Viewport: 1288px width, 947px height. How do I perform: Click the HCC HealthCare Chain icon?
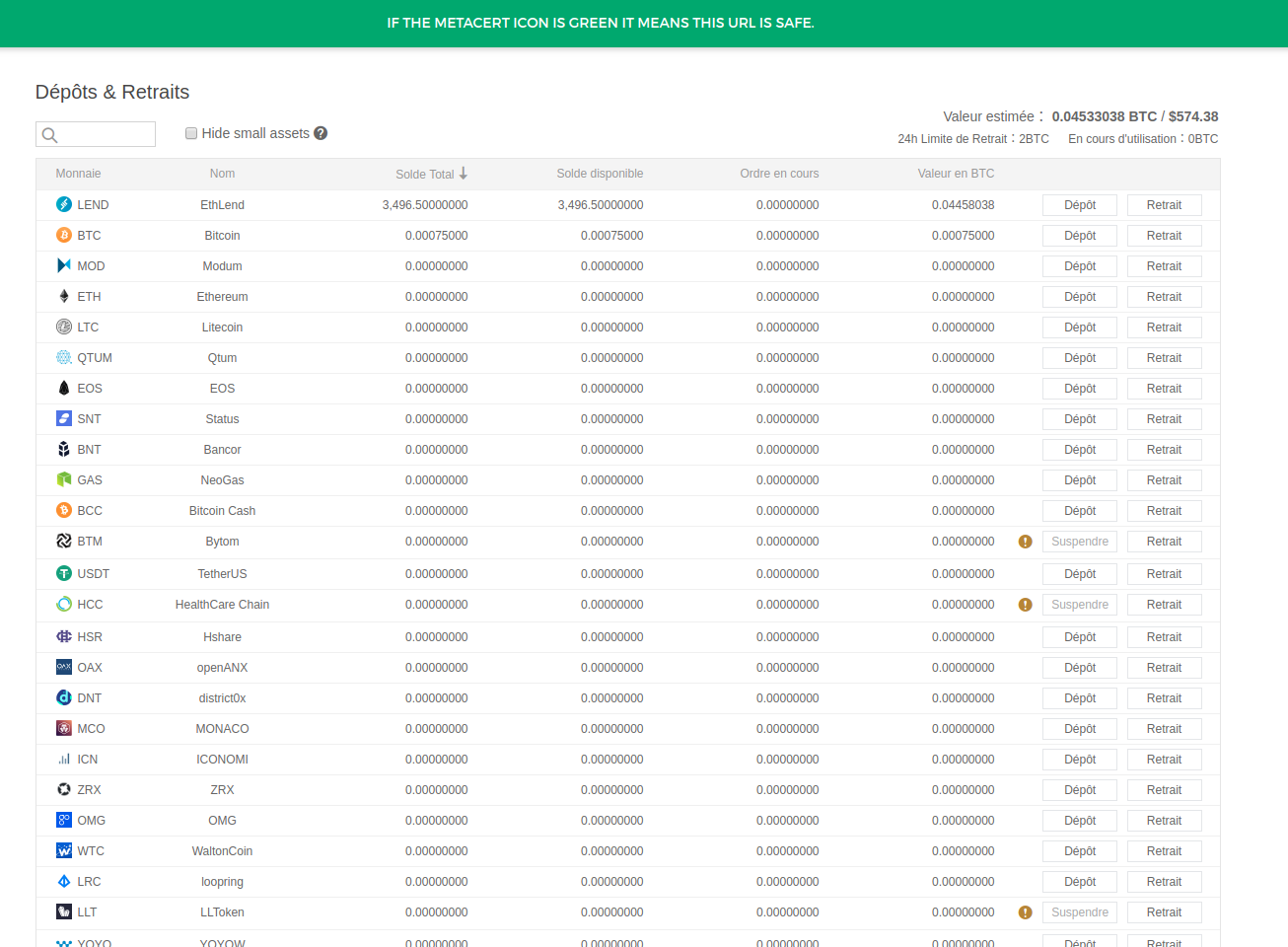(x=64, y=604)
